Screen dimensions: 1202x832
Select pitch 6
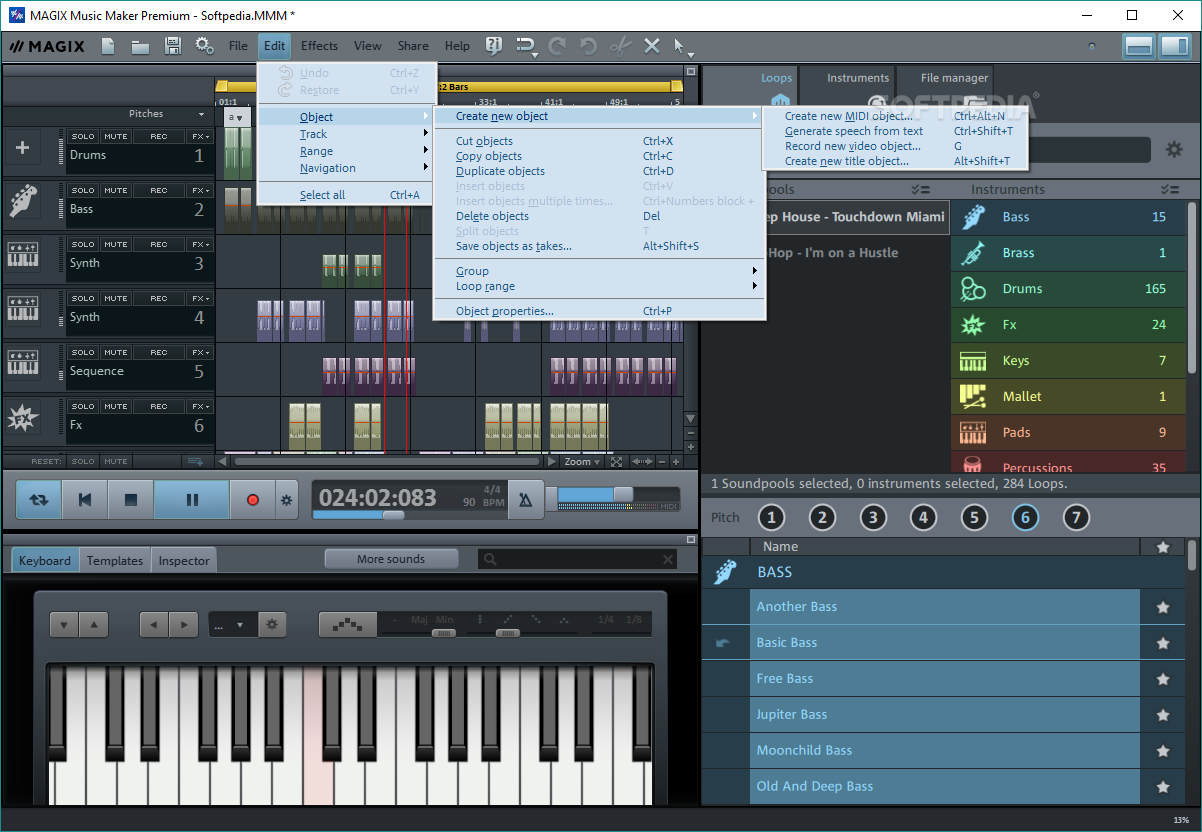point(1024,518)
